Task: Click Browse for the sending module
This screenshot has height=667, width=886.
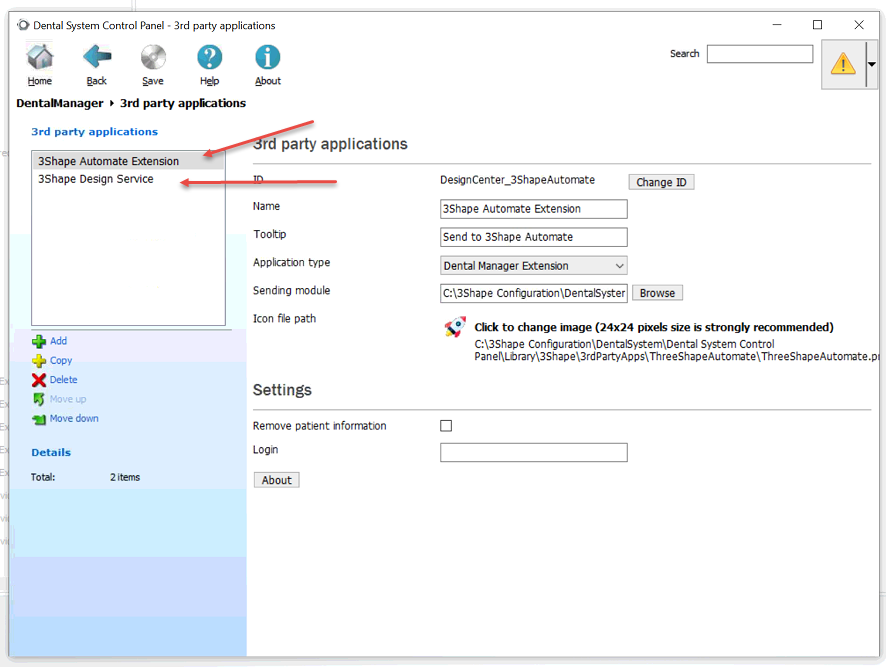Action: 657,293
